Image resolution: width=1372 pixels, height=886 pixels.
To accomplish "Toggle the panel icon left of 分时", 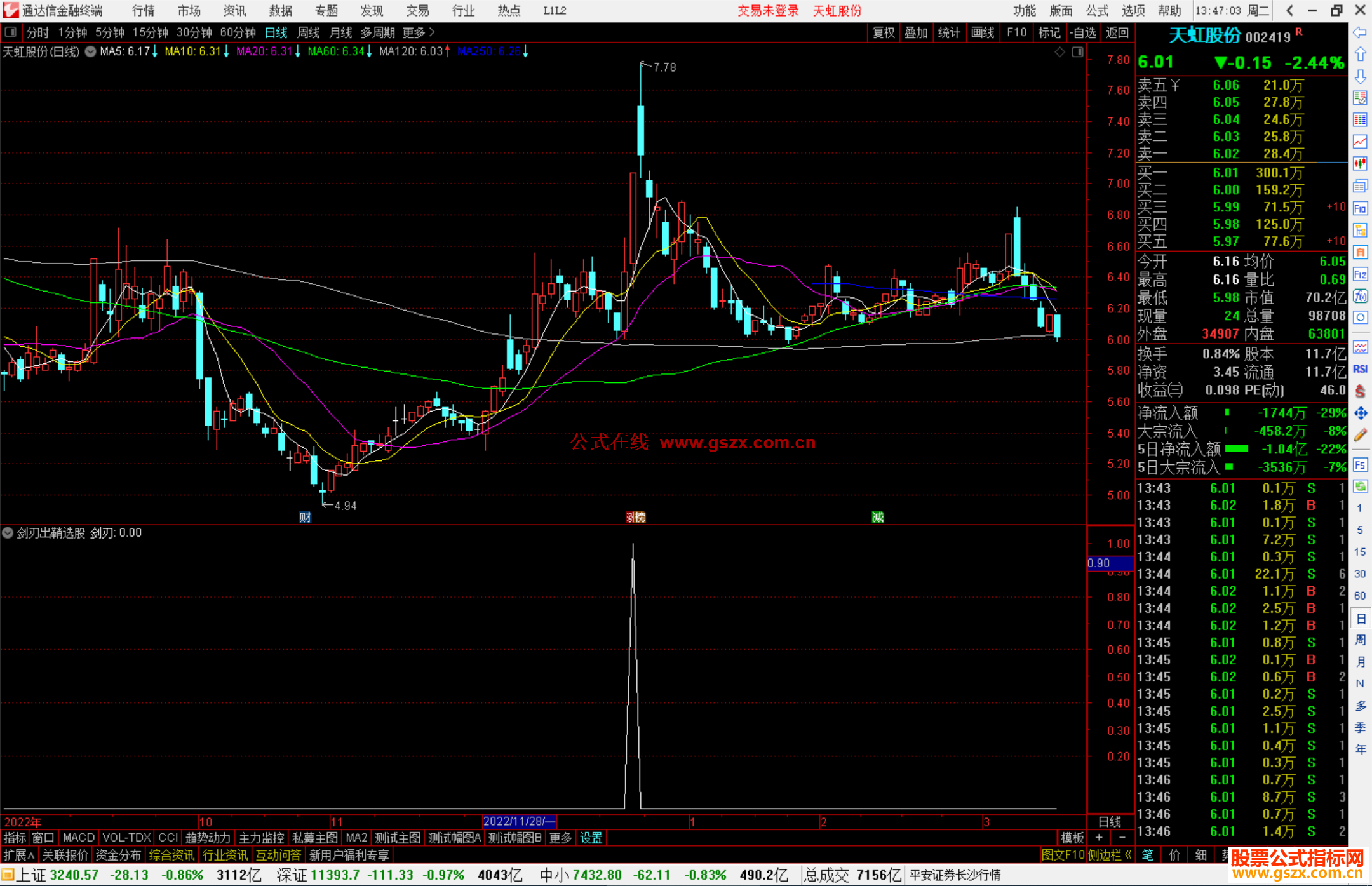I will click(x=10, y=32).
